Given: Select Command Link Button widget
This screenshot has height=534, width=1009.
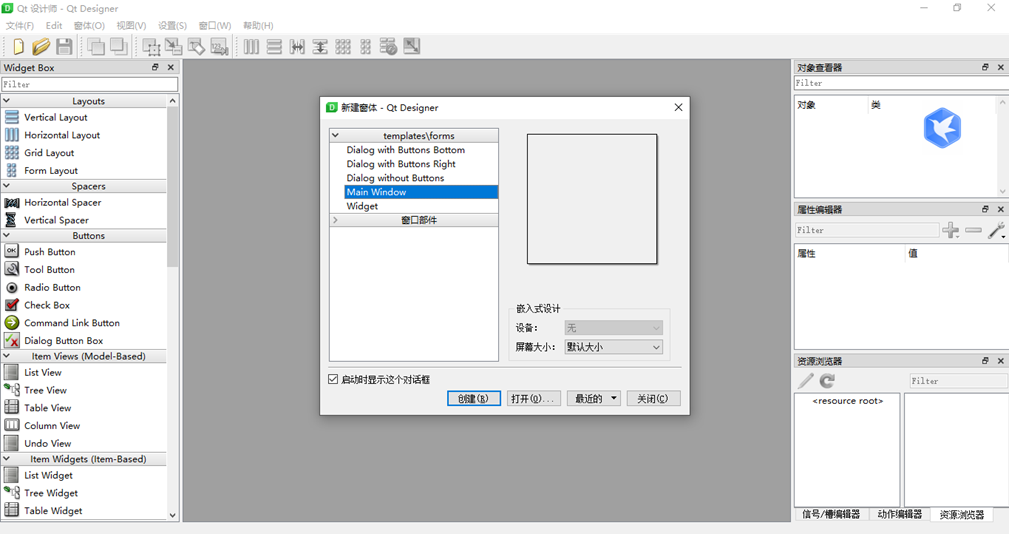Looking at the screenshot, I should point(71,323).
